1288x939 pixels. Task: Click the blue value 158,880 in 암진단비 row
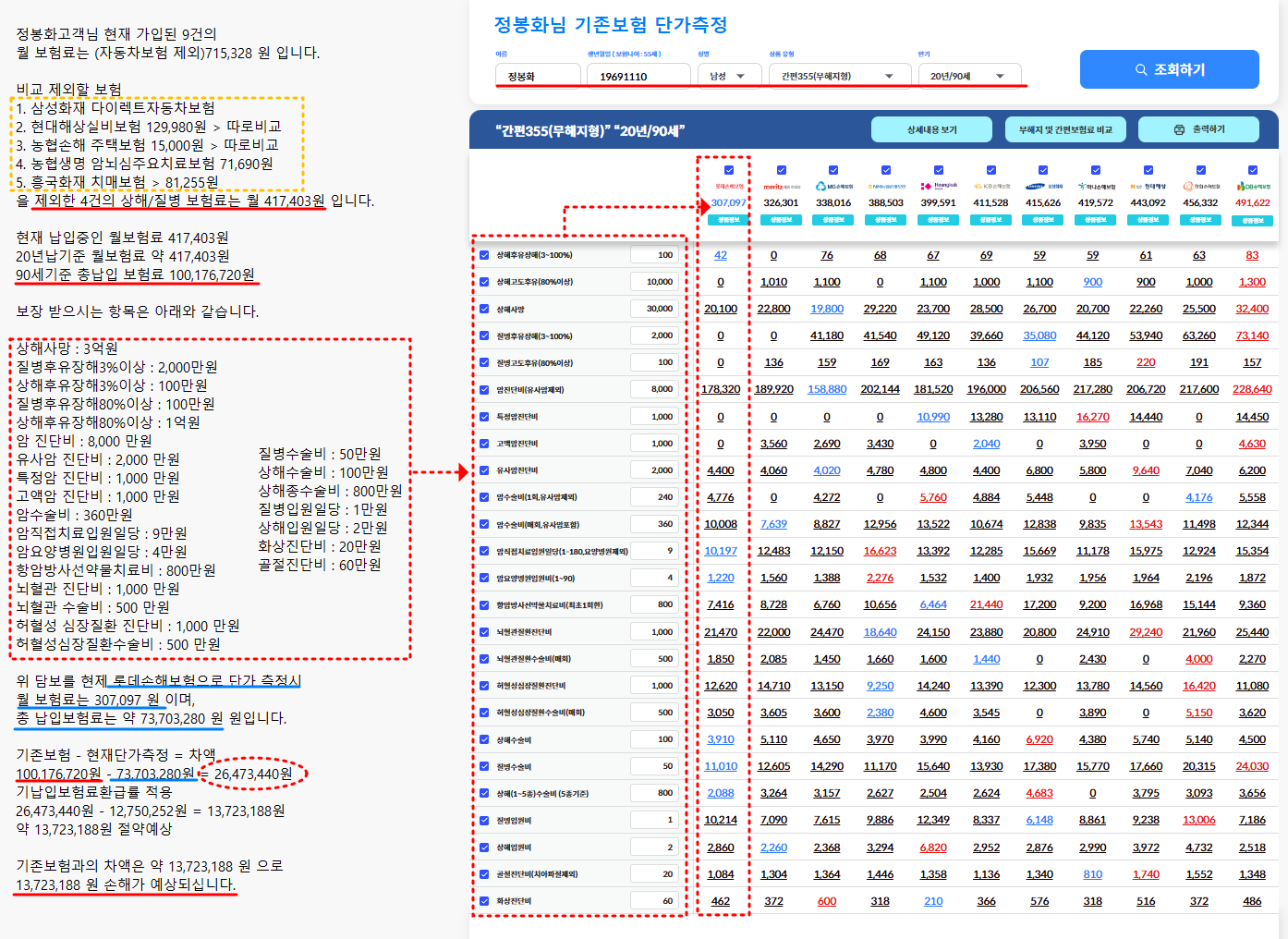tap(827, 389)
